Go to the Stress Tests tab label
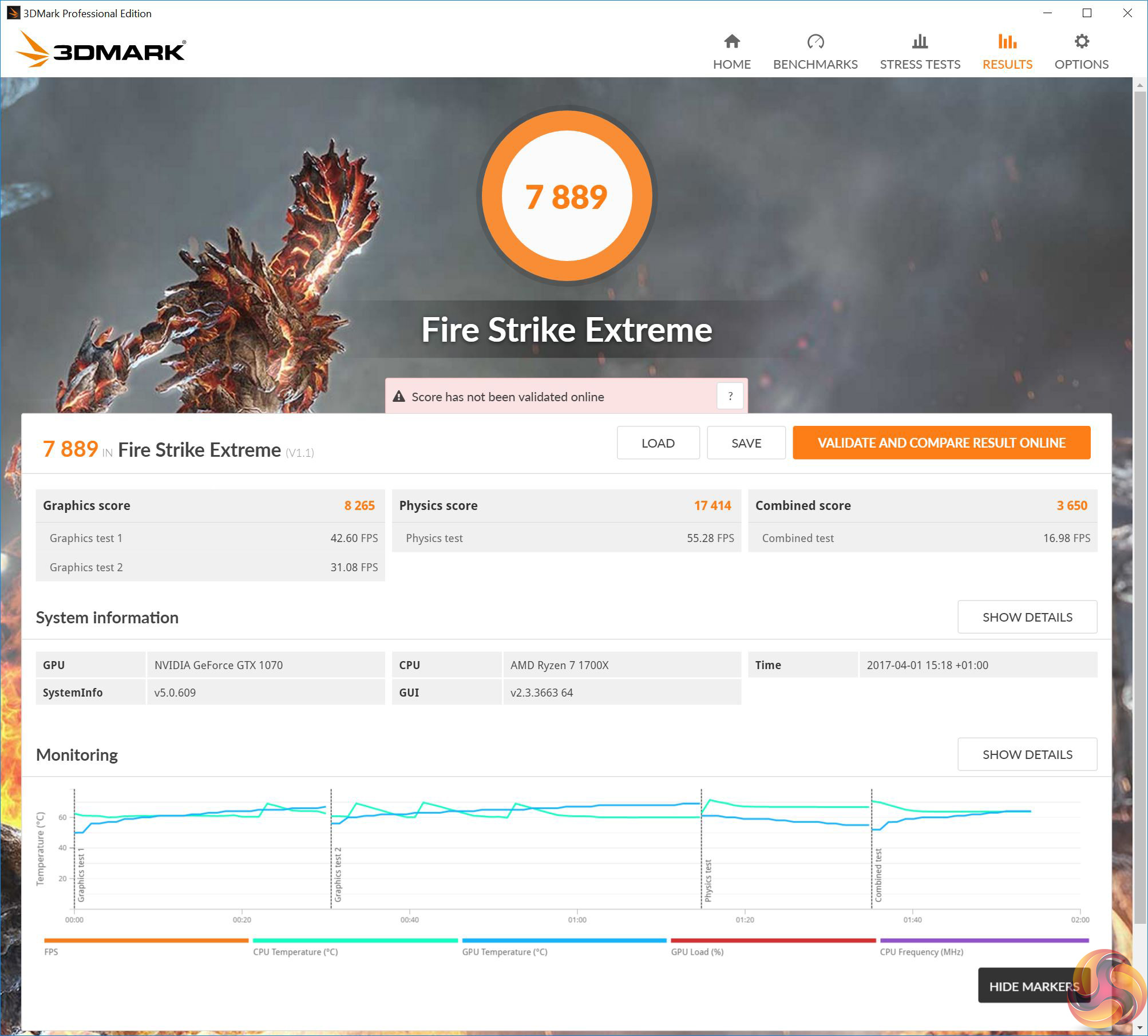 tap(920, 64)
